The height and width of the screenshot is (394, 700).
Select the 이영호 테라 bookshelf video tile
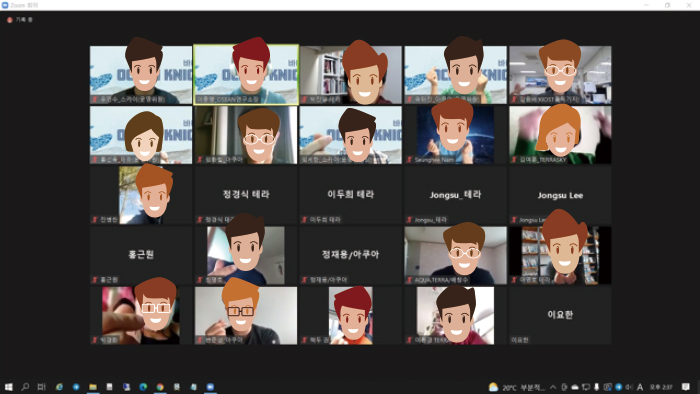click(x=560, y=255)
